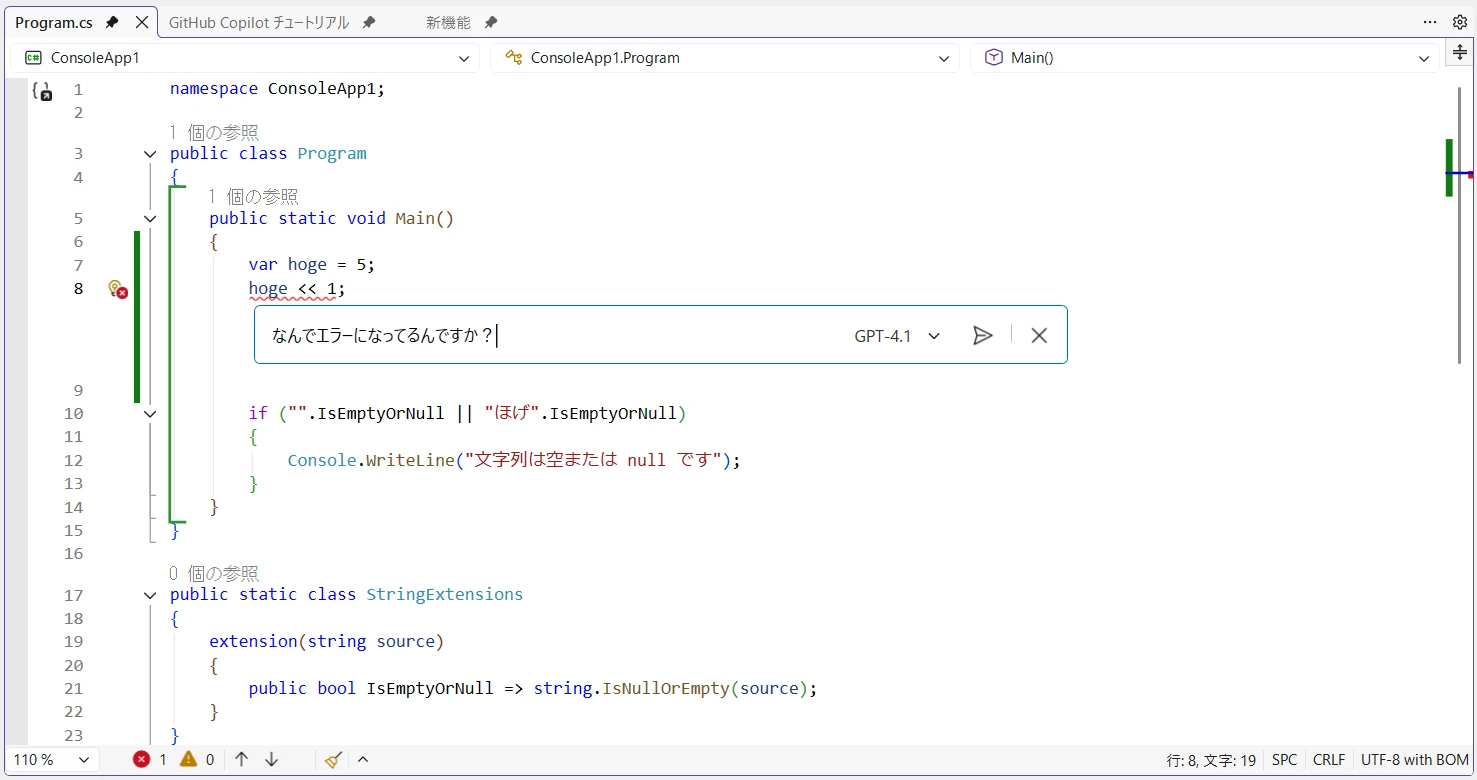Open the GPT-4.1 model dropdown
The height and width of the screenshot is (780, 1477).
click(897, 336)
